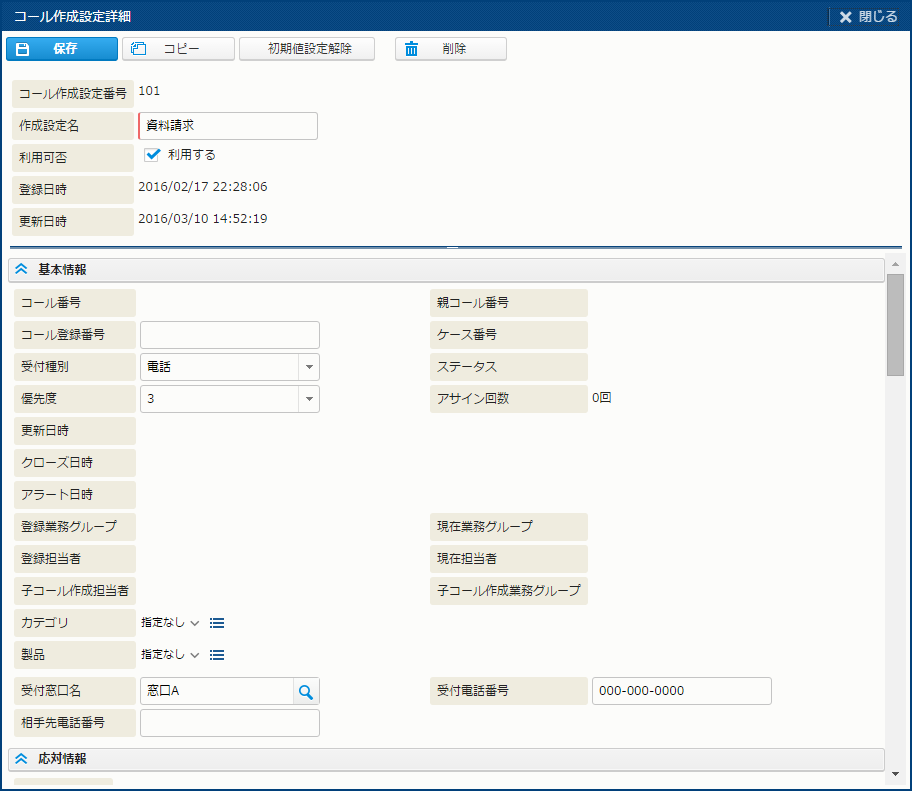Click the 削除 delete button

450,49
